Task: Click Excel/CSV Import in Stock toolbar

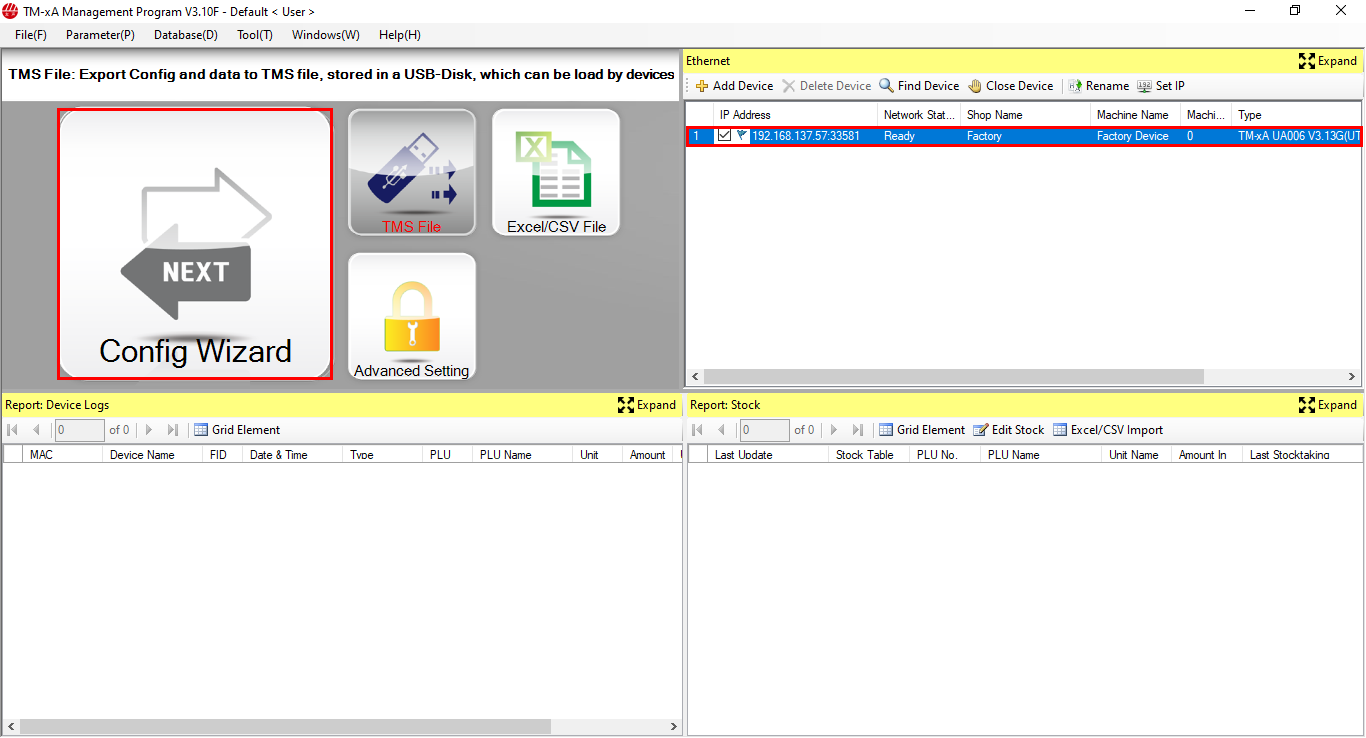Action: click(1108, 430)
